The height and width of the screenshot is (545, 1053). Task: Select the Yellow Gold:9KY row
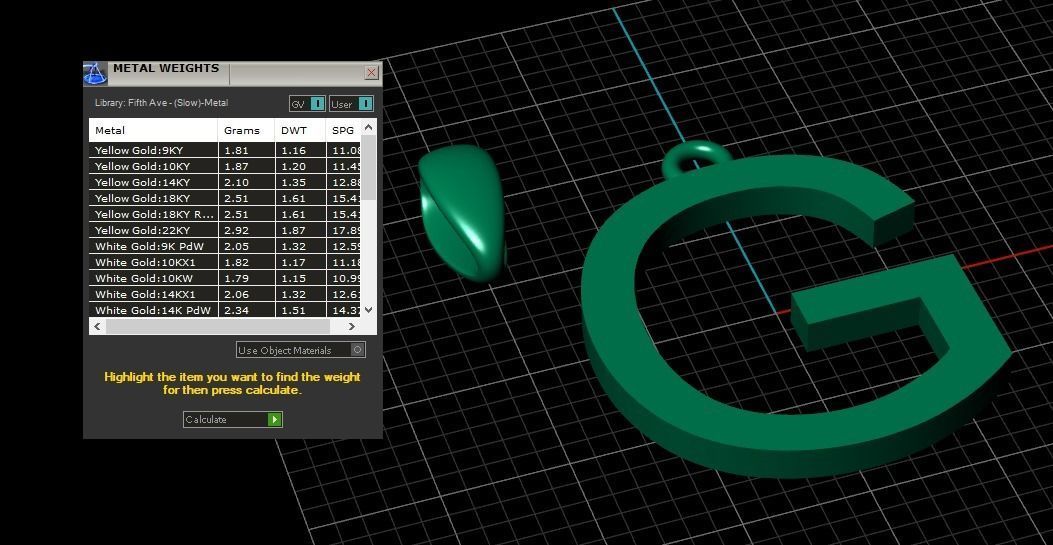click(225, 150)
